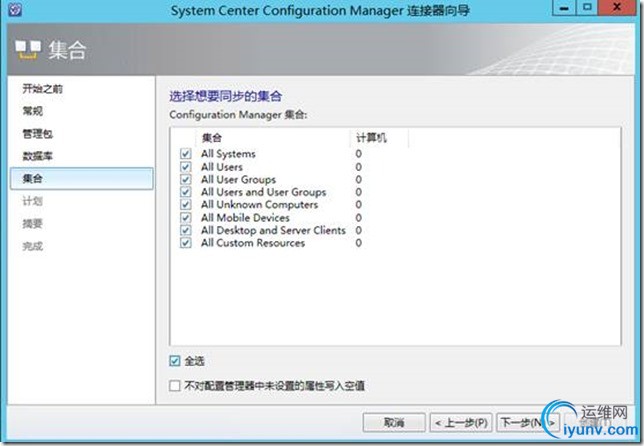644x446 pixels.
Task: Click the 上一步(P) previous button
Action: tap(461, 422)
